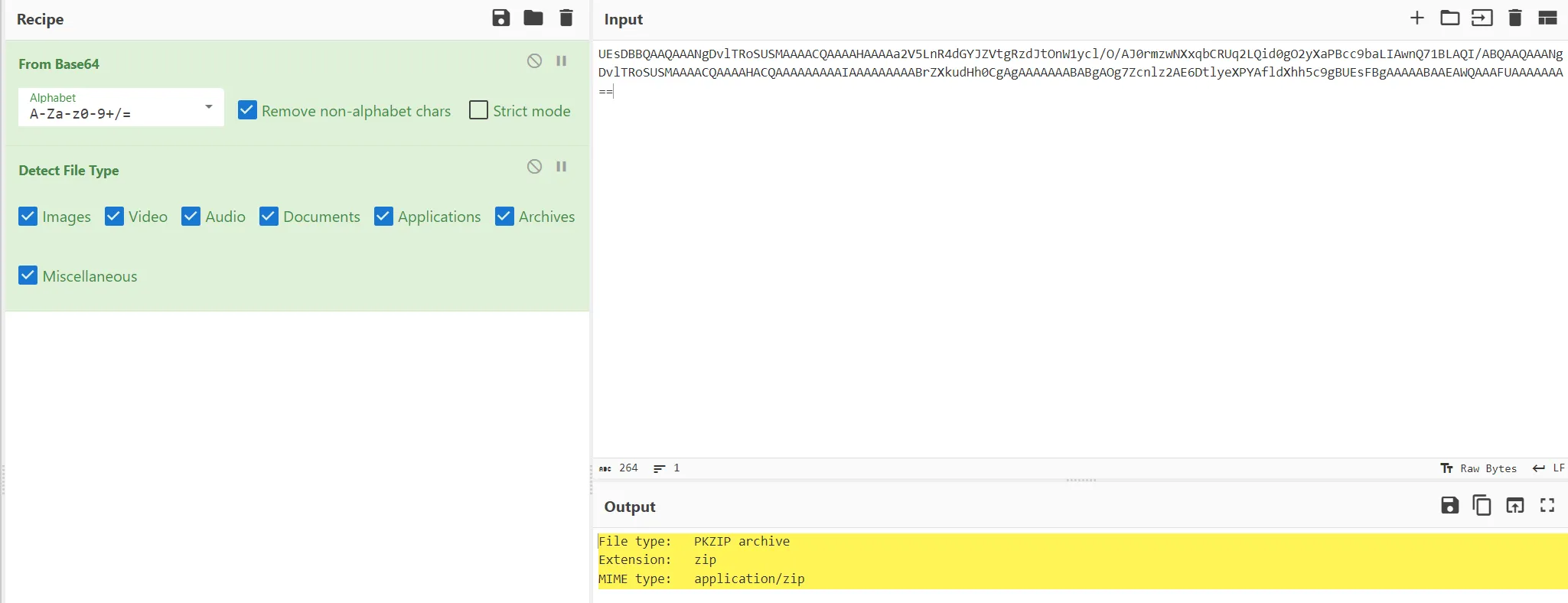Load a recipe via the folder icon
This screenshot has width=1568, height=603.
pyautogui.click(x=533, y=18)
